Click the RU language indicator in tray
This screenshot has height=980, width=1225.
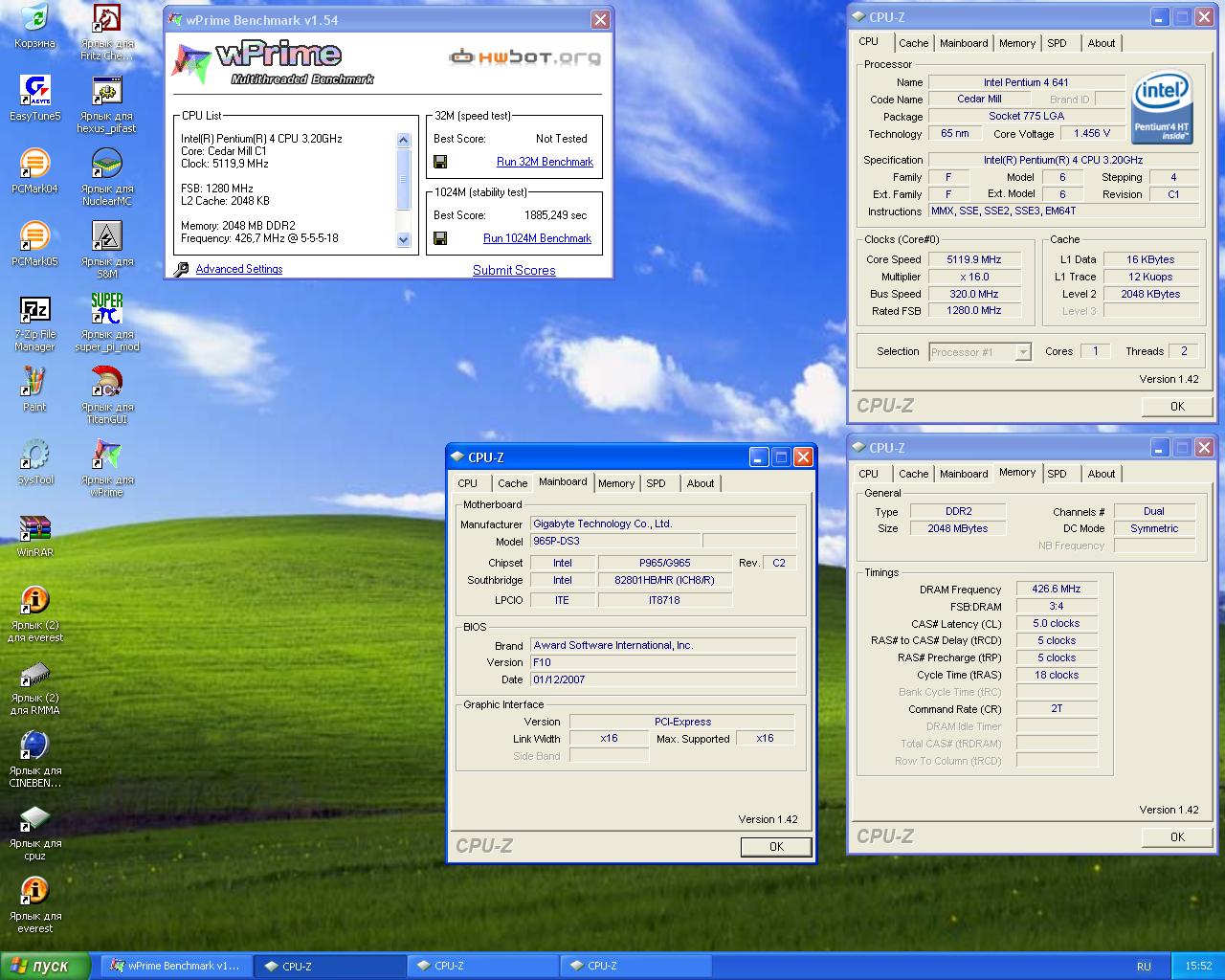tap(1144, 967)
